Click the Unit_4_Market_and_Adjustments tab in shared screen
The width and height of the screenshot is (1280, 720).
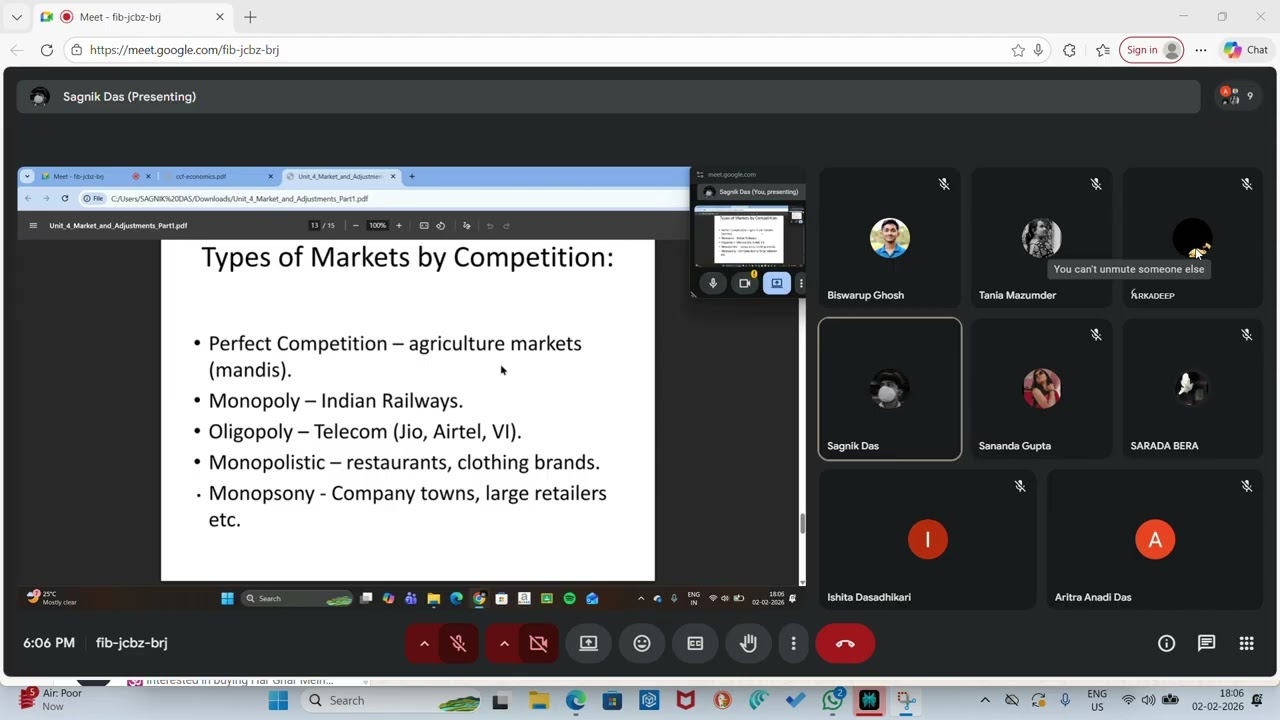point(341,176)
